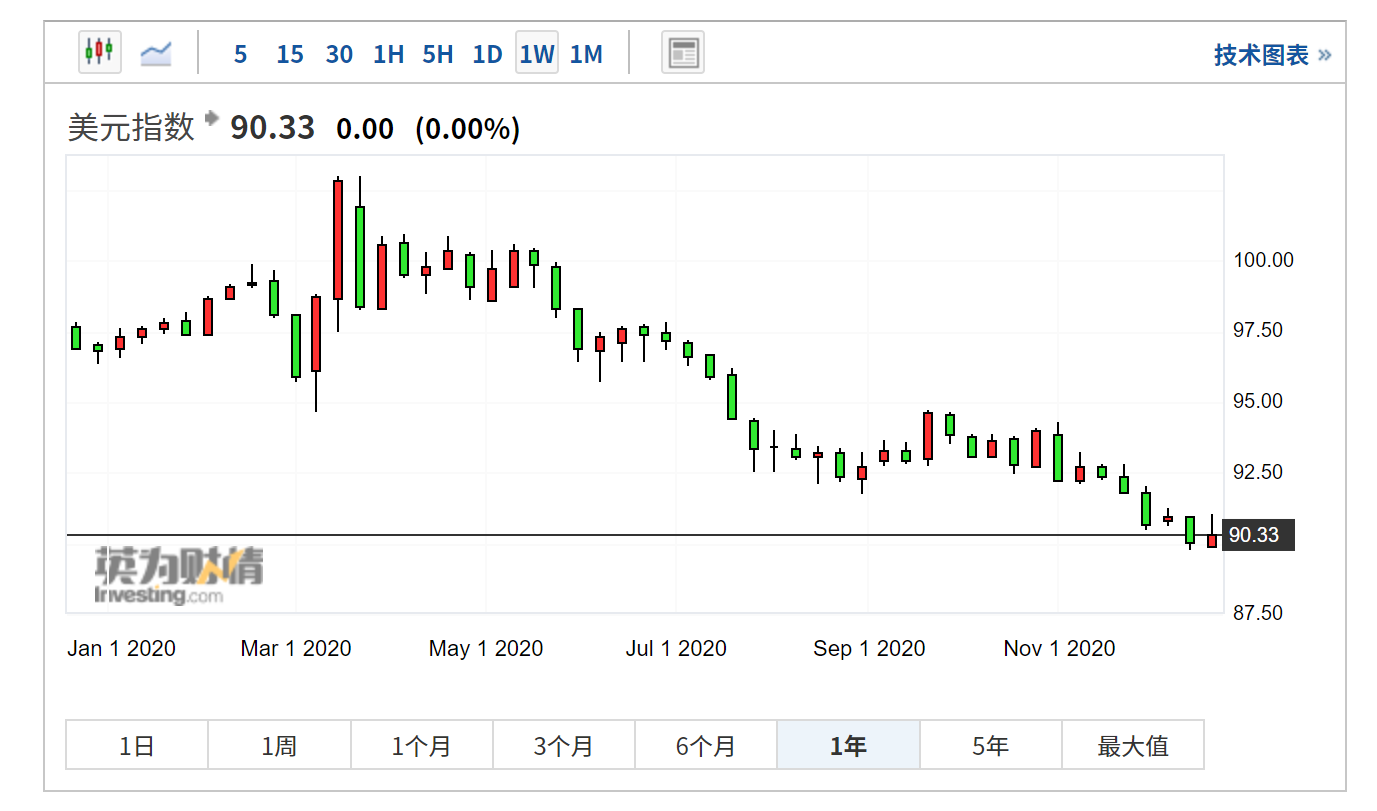Click the 90.33 current price marker
Viewport: 1377px width, 811px height.
[1258, 535]
